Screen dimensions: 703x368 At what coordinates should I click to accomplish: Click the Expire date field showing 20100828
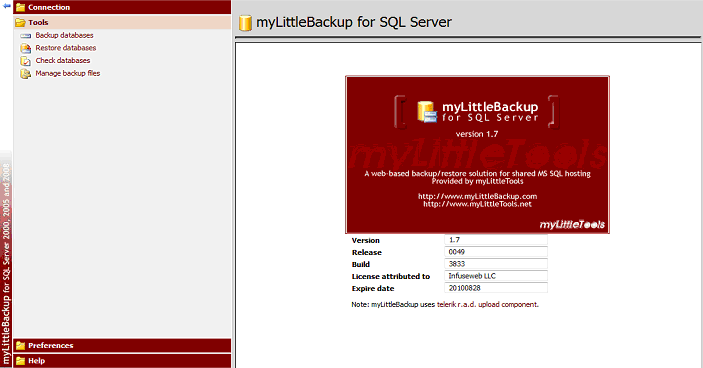(x=496, y=288)
